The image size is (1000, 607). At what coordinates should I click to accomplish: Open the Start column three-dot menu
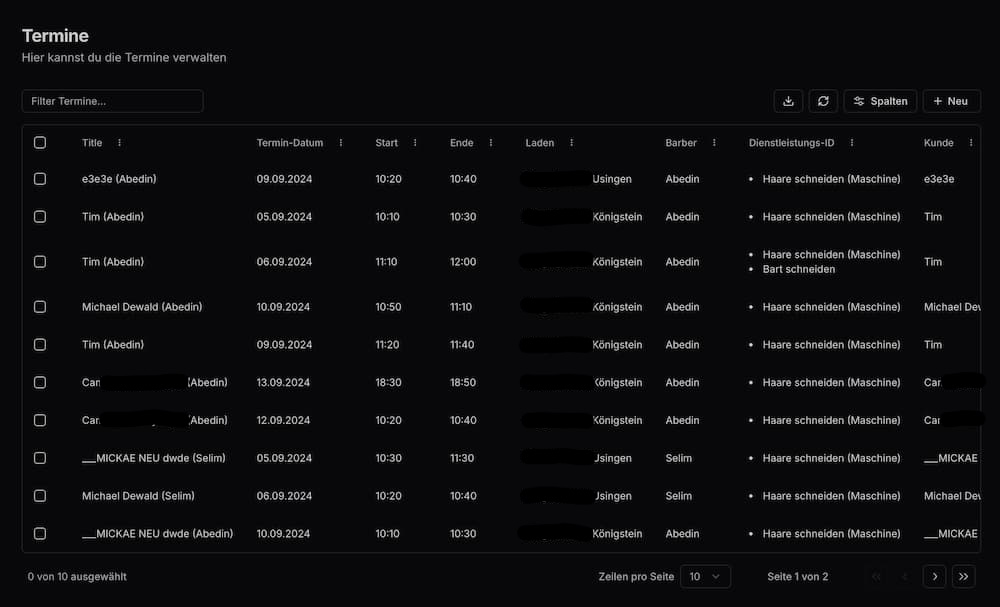[415, 143]
